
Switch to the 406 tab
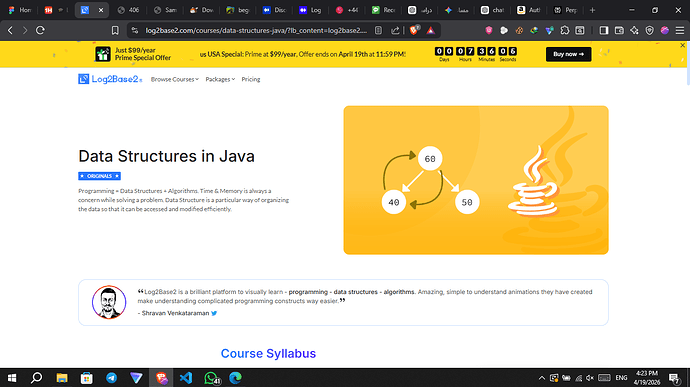point(128,10)
